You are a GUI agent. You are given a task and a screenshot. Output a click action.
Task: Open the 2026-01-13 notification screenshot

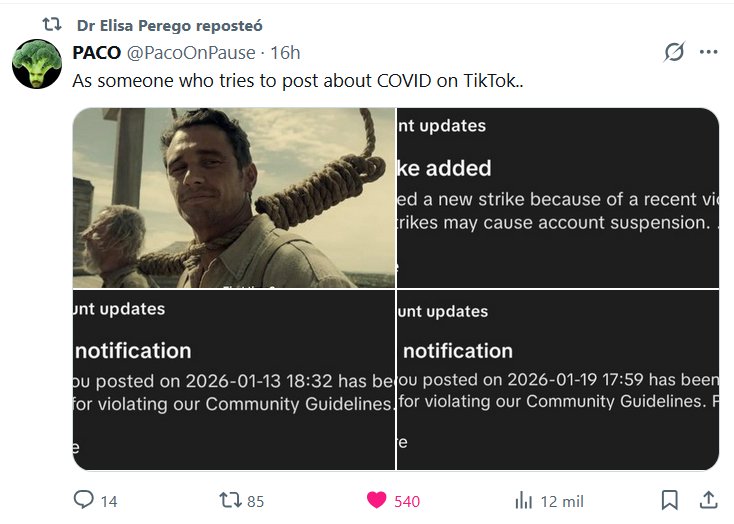tap(234, 380)
